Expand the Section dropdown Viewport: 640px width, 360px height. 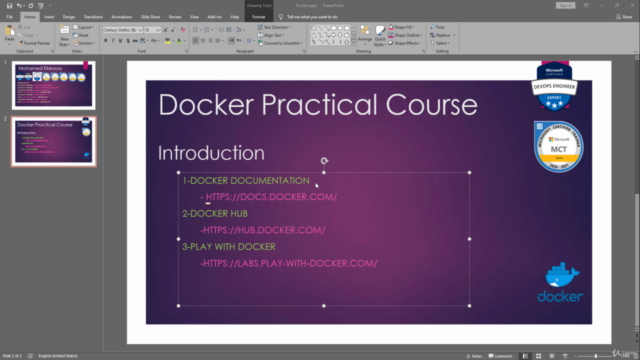click(x=84, y=43)
